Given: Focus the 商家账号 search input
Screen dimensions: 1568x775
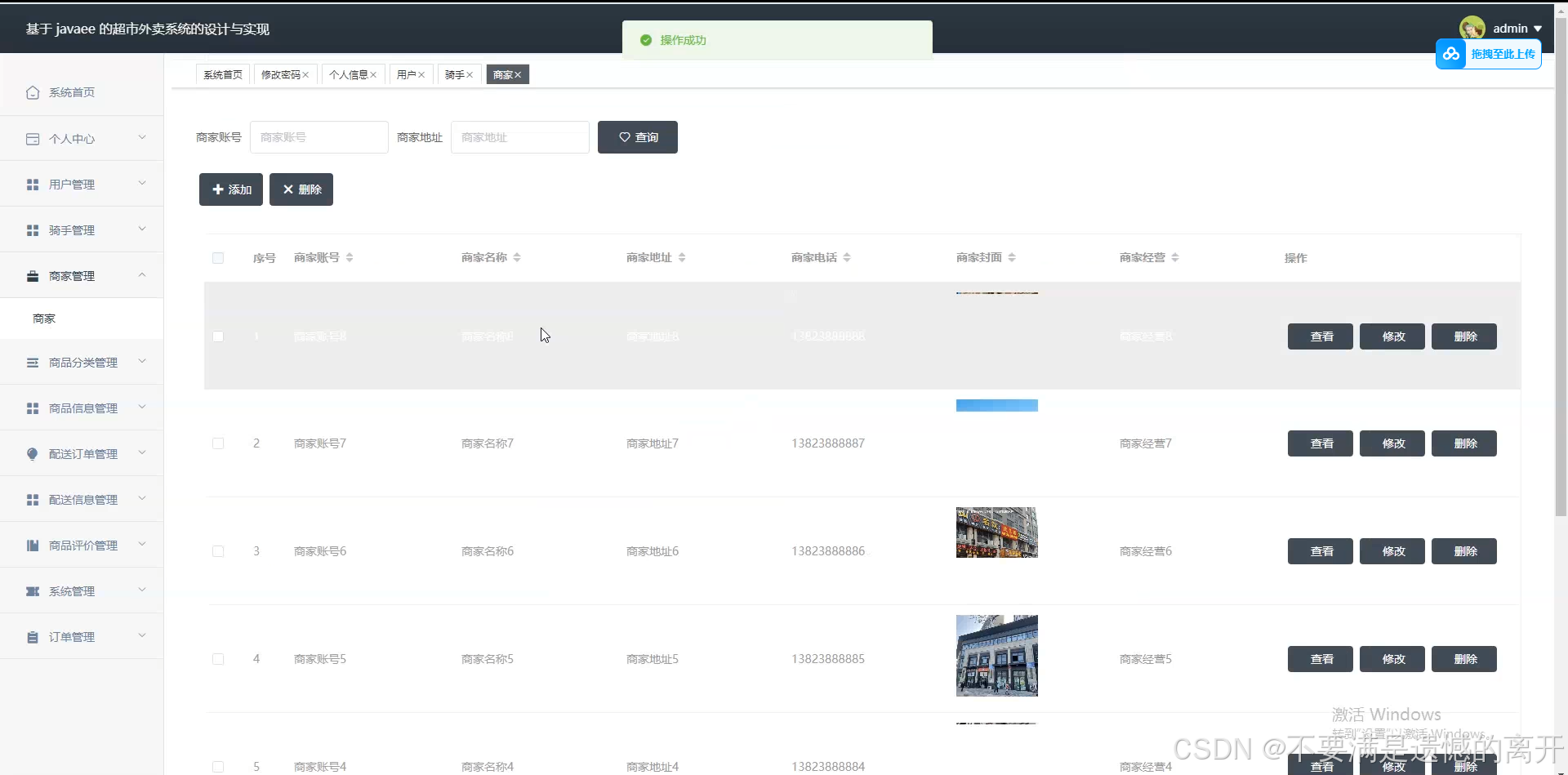Looking at the screenshot, I should coord(319,137).
